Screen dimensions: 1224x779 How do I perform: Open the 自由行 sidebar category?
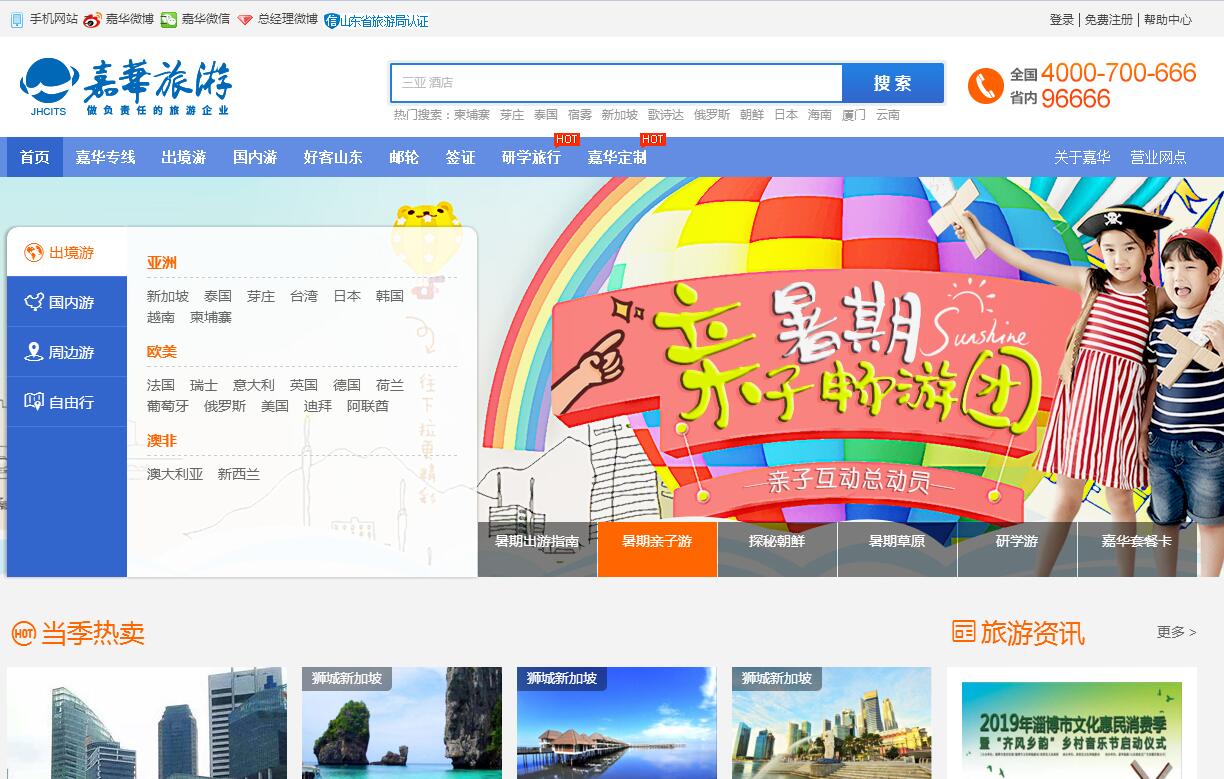tap(67, 402)
